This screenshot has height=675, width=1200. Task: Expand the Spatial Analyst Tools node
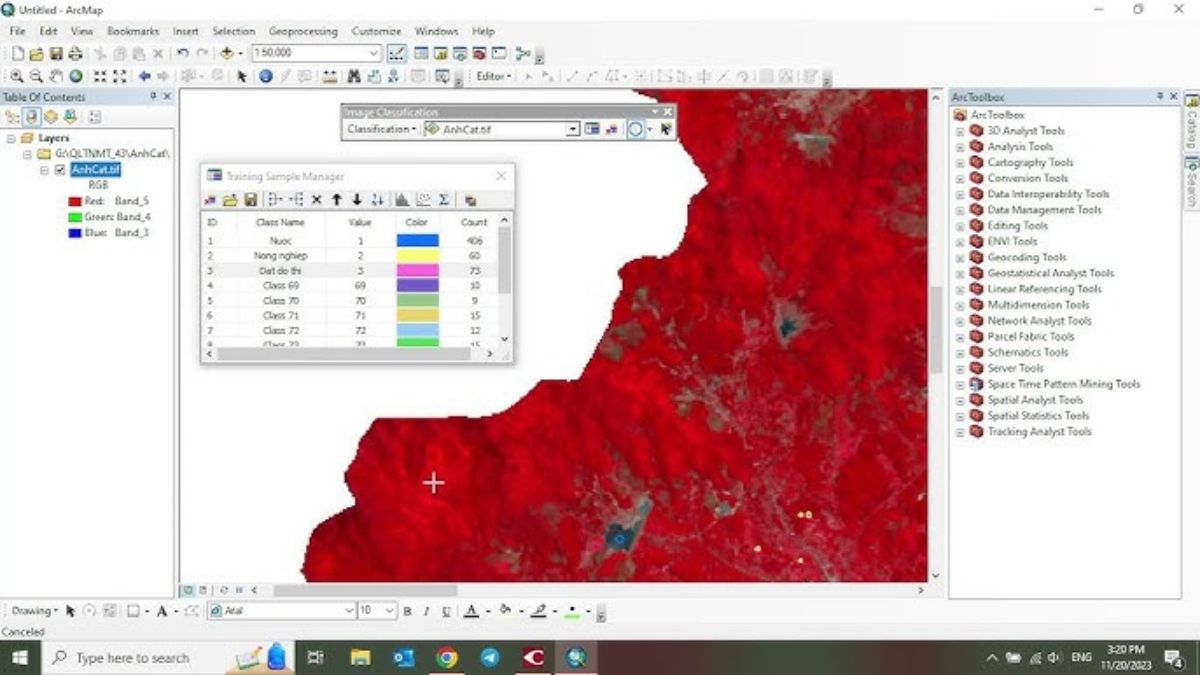pos(960,399)
